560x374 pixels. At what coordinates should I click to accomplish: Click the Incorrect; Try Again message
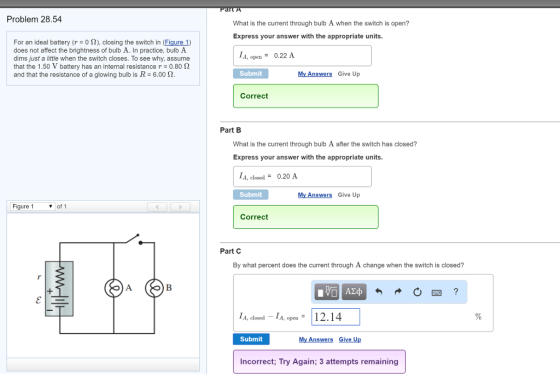tap(319, 361)
